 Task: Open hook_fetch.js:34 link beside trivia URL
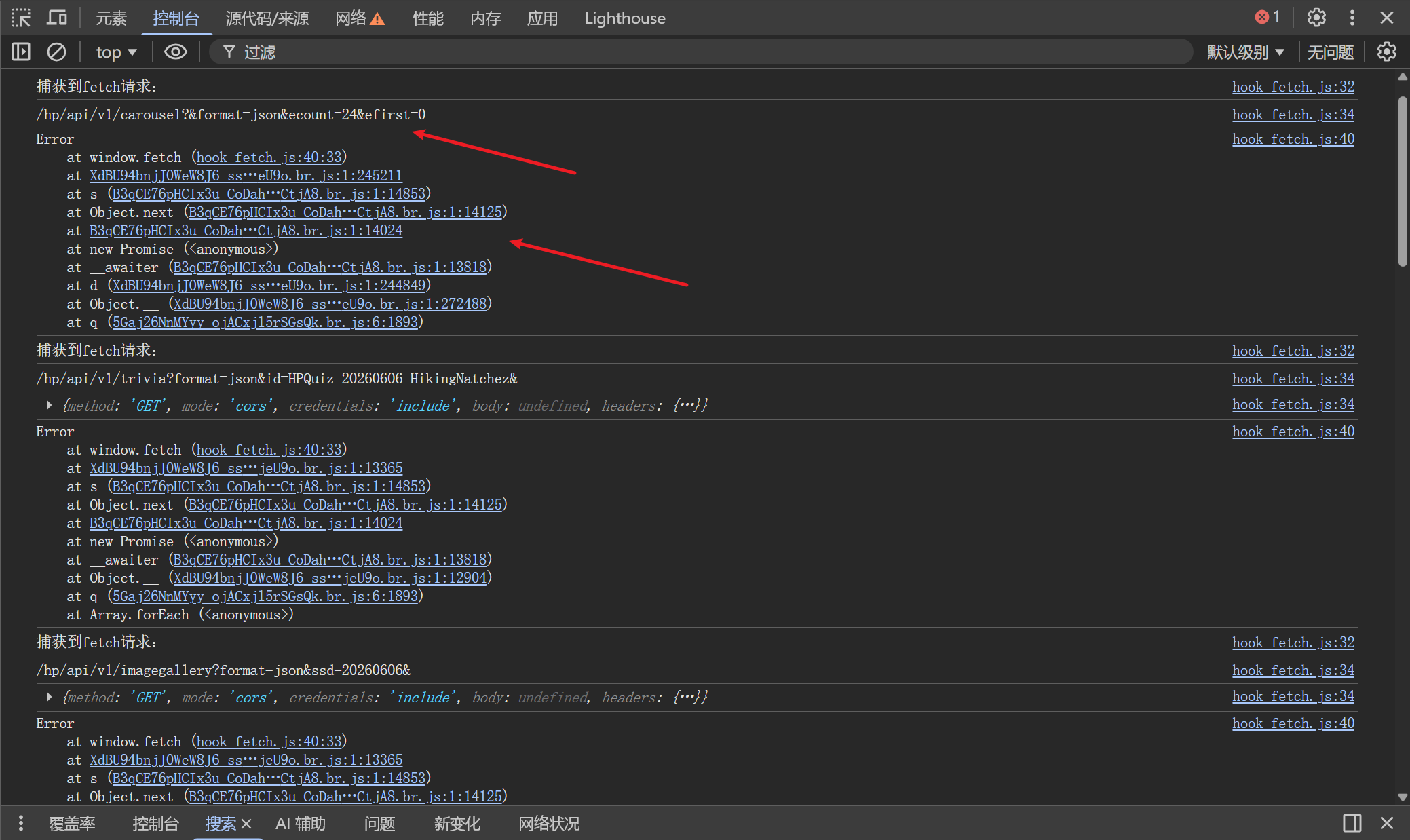click(x=1293, y=379)
